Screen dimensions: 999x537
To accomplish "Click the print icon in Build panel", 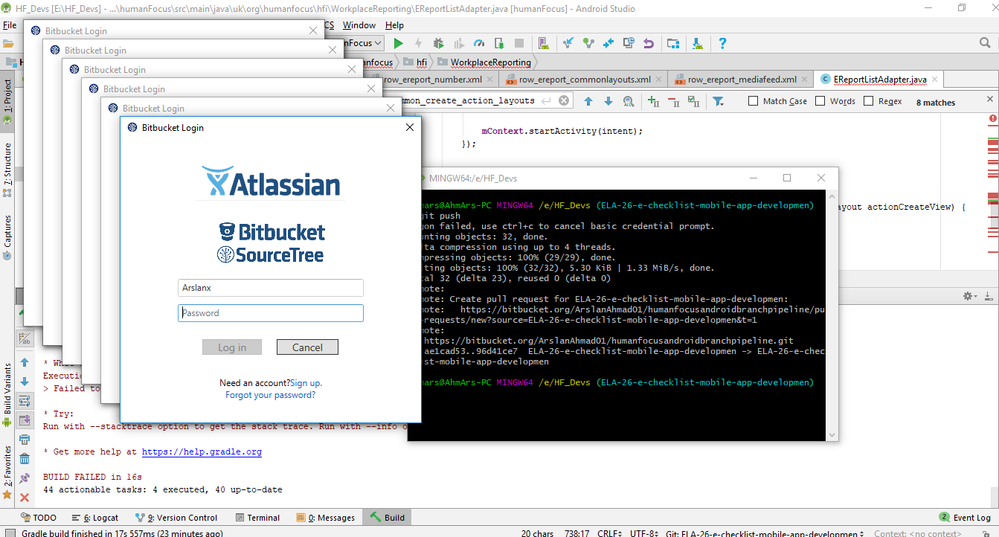I will [x=24, y=441].
